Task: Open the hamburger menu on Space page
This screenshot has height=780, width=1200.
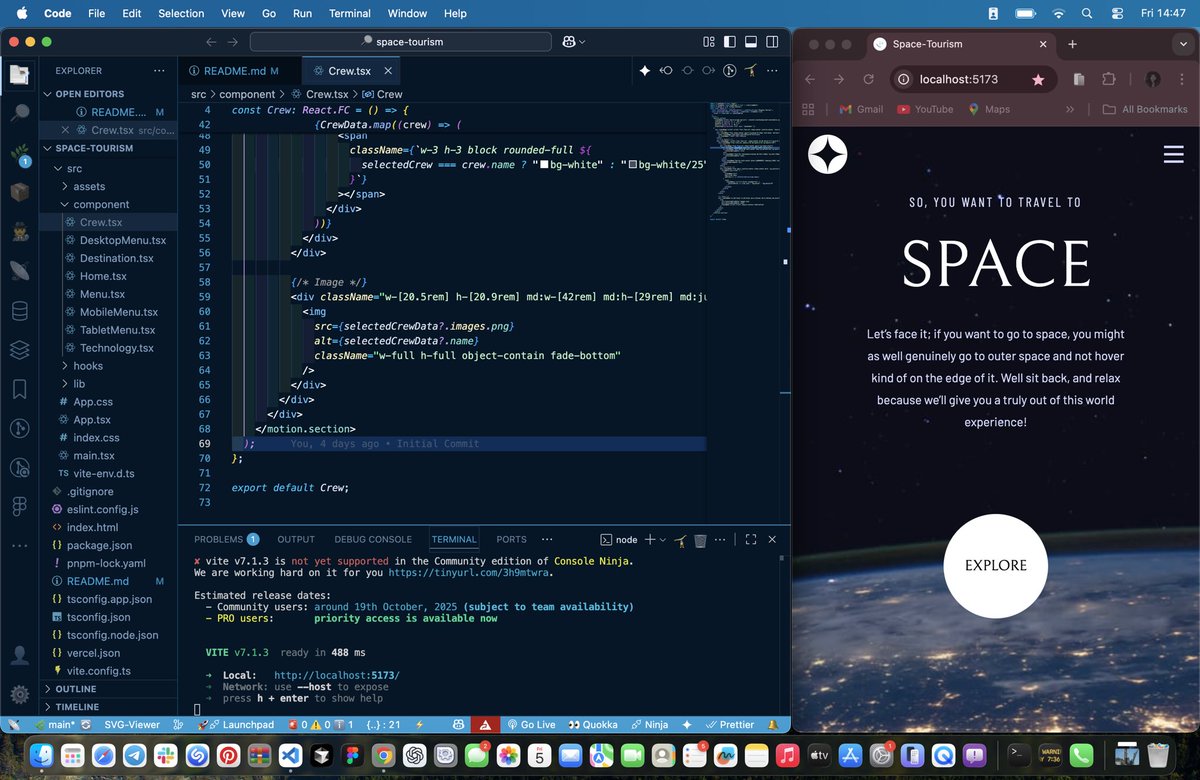Action: pos(1174,154)
